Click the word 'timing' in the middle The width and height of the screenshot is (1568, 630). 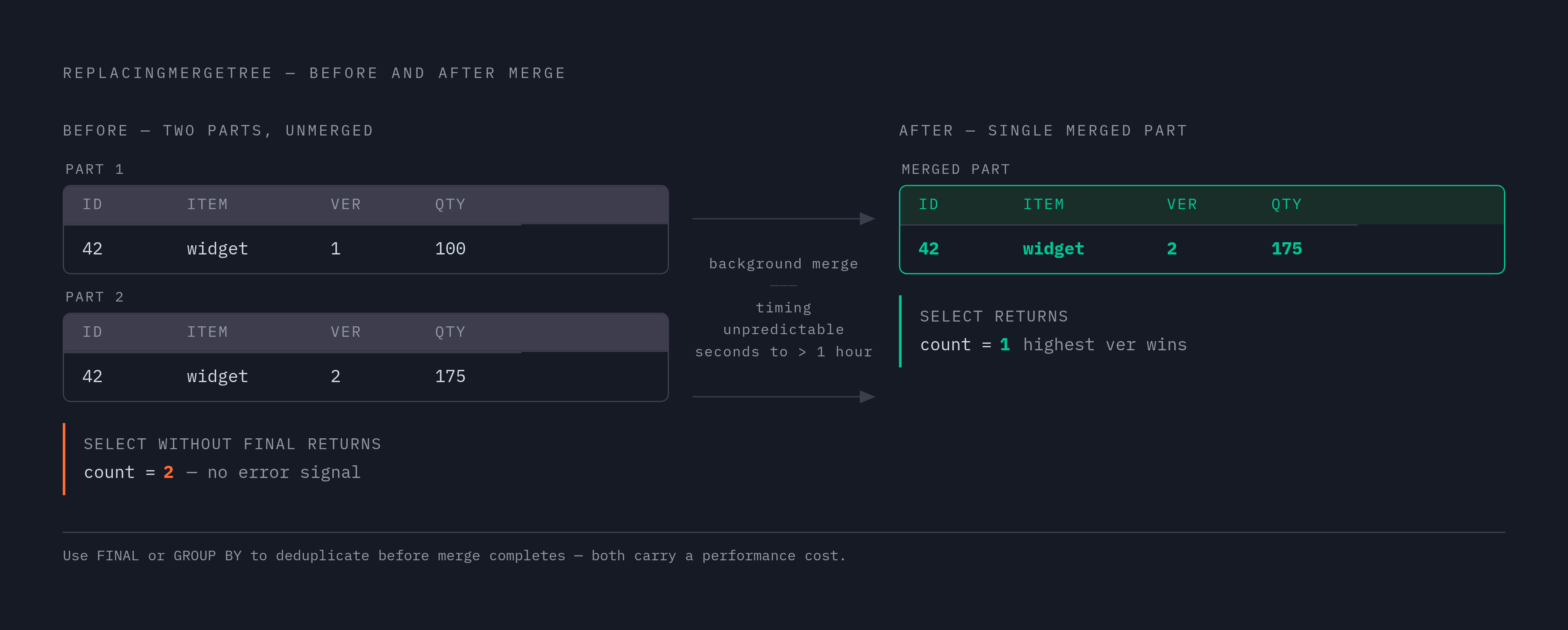tap(784, 308)
